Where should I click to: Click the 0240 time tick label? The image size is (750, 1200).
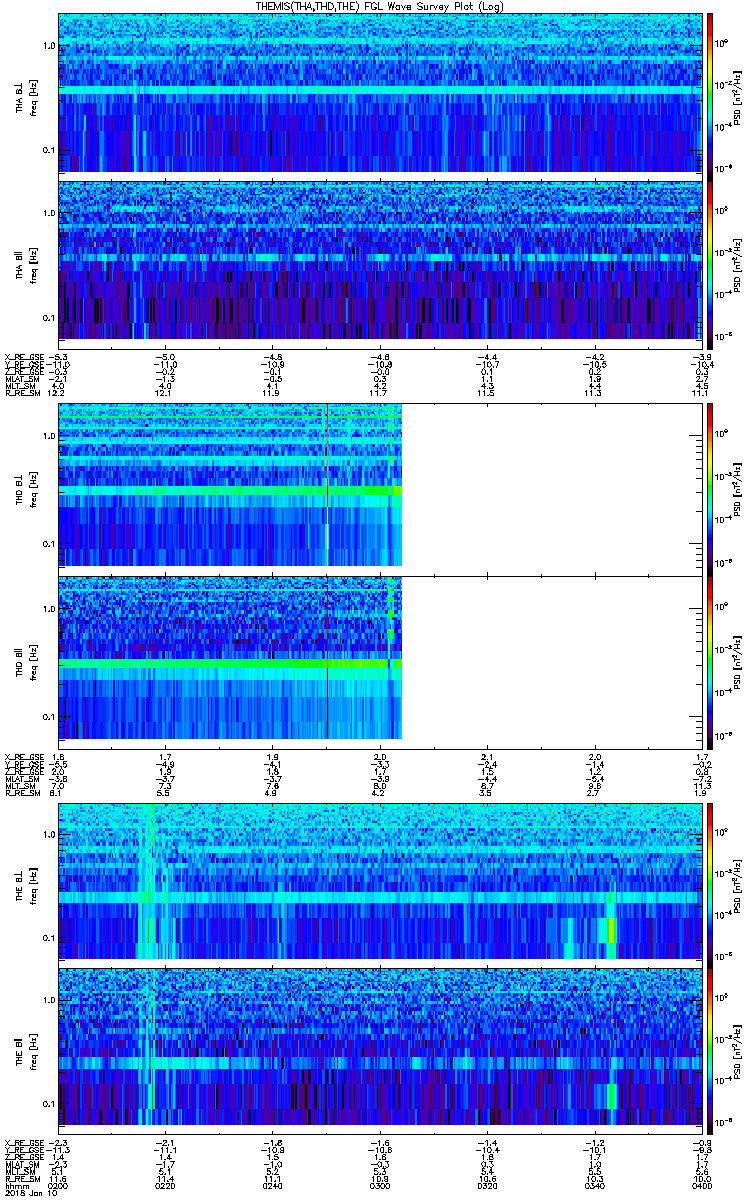coord(272,1184)
